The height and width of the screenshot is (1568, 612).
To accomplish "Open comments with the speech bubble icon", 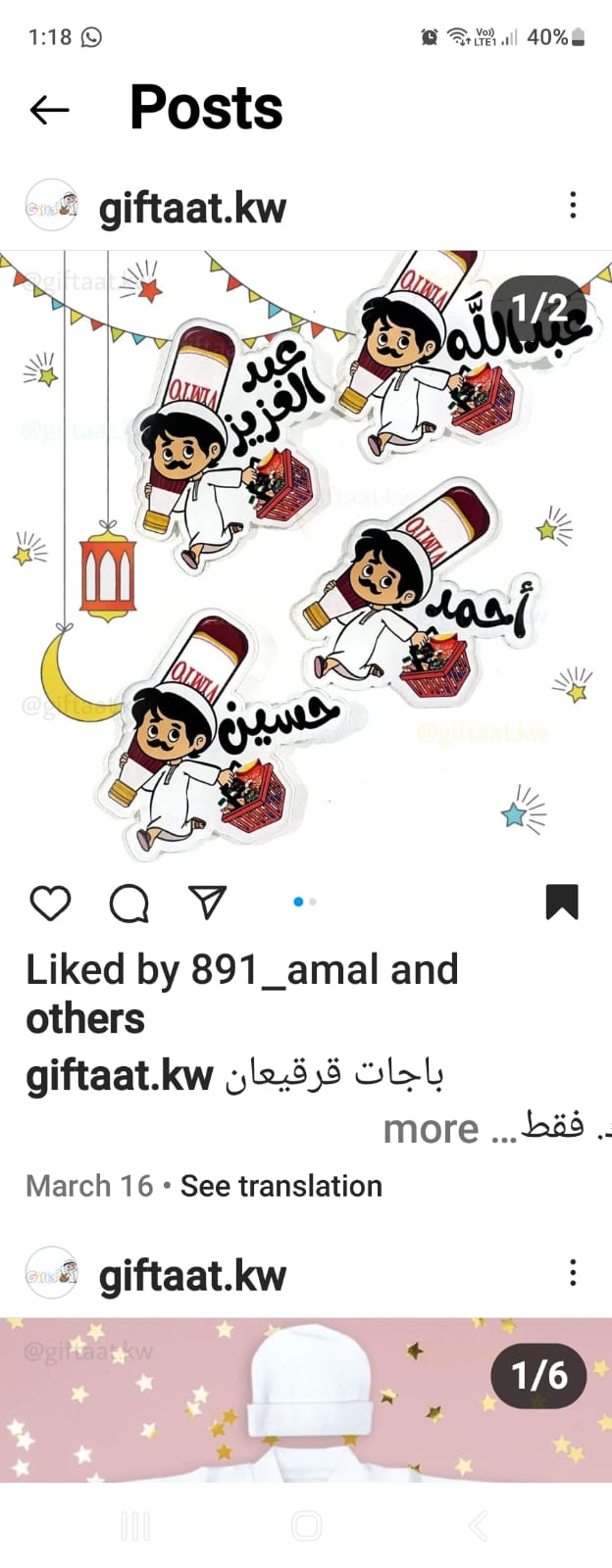I will [128, 903].
